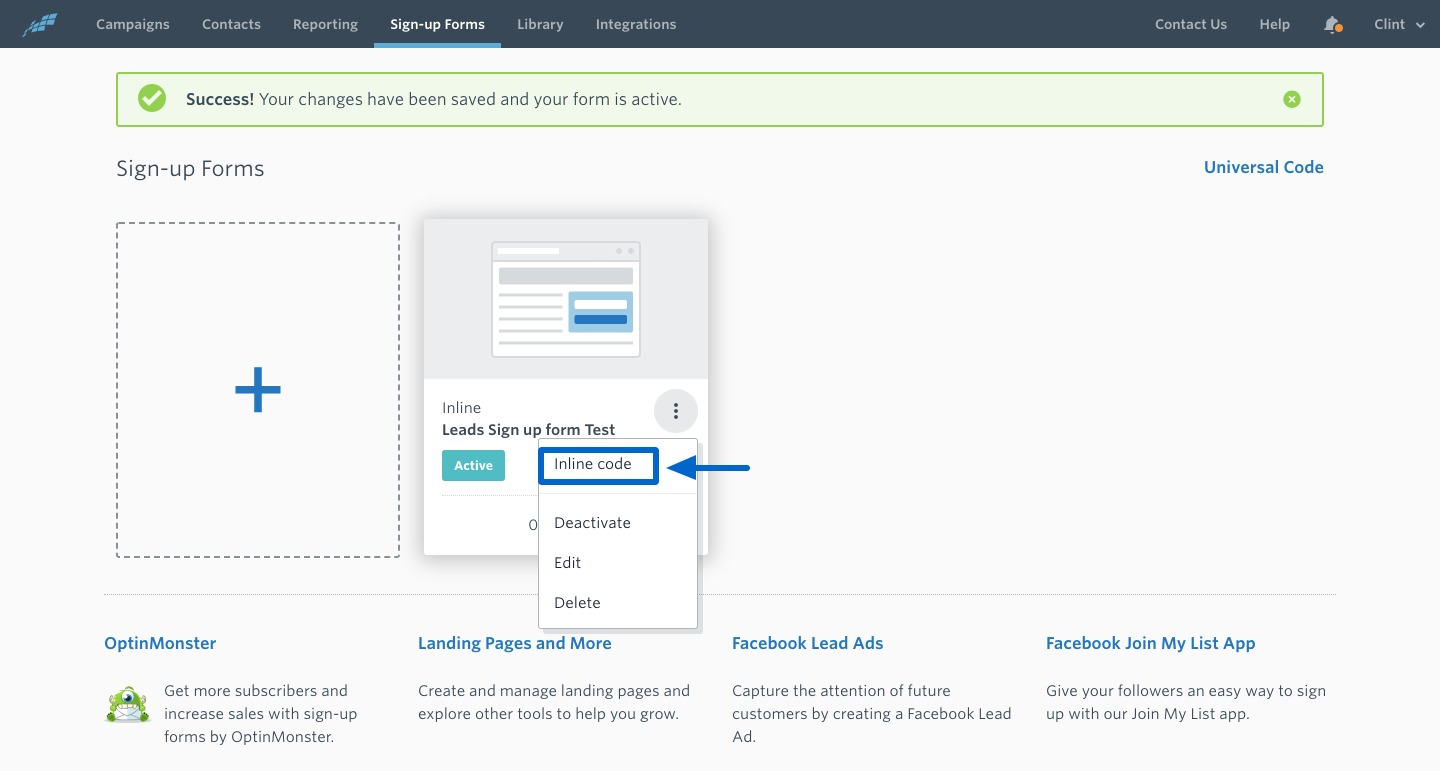This screenshot has height=771, width=1440.
Task: Expand the Clint account dropdown
Action: (1399, 24)
